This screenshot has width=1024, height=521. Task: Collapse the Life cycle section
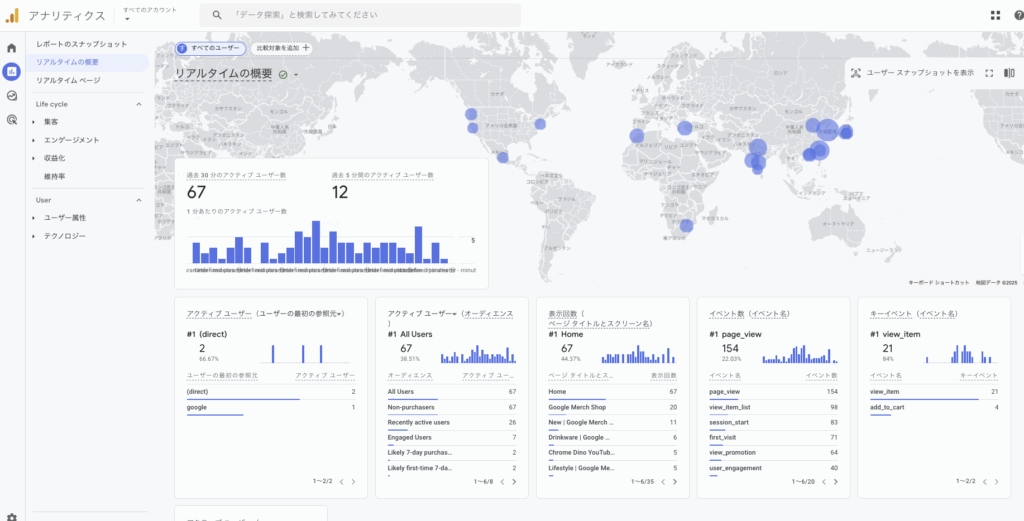click(x=139, y=104)
